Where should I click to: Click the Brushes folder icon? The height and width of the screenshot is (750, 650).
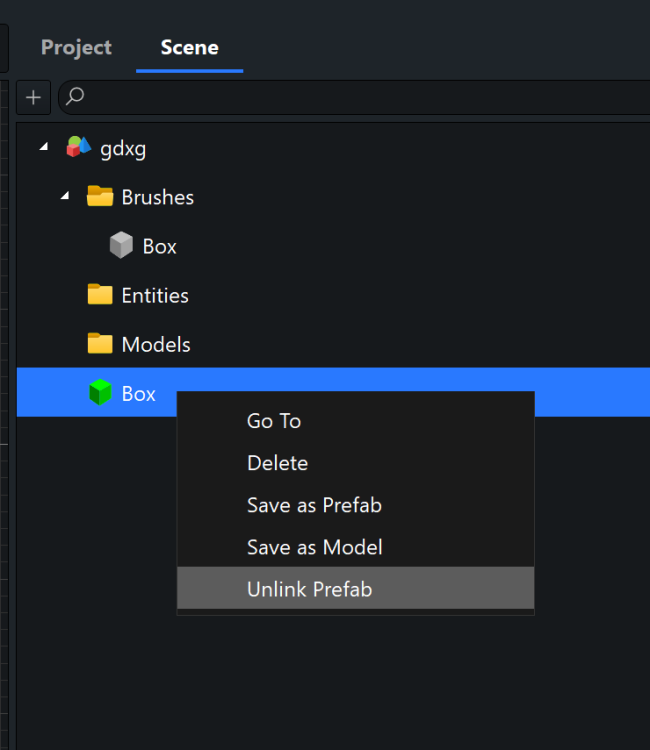100,197
